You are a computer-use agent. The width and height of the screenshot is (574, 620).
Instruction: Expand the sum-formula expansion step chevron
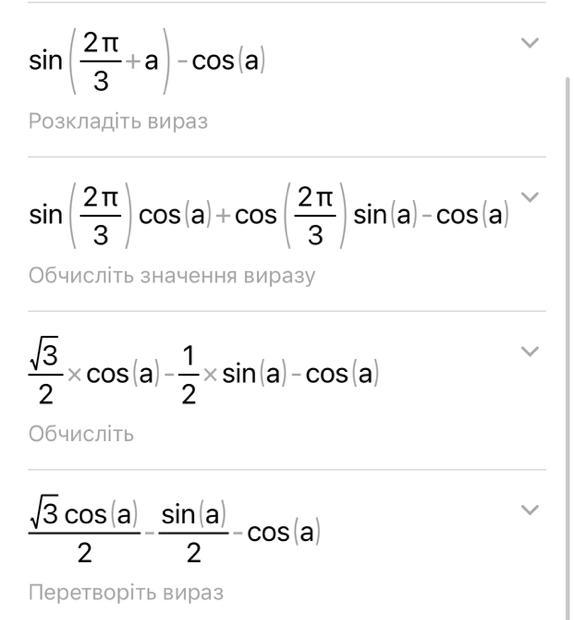[x=530, y=197]
